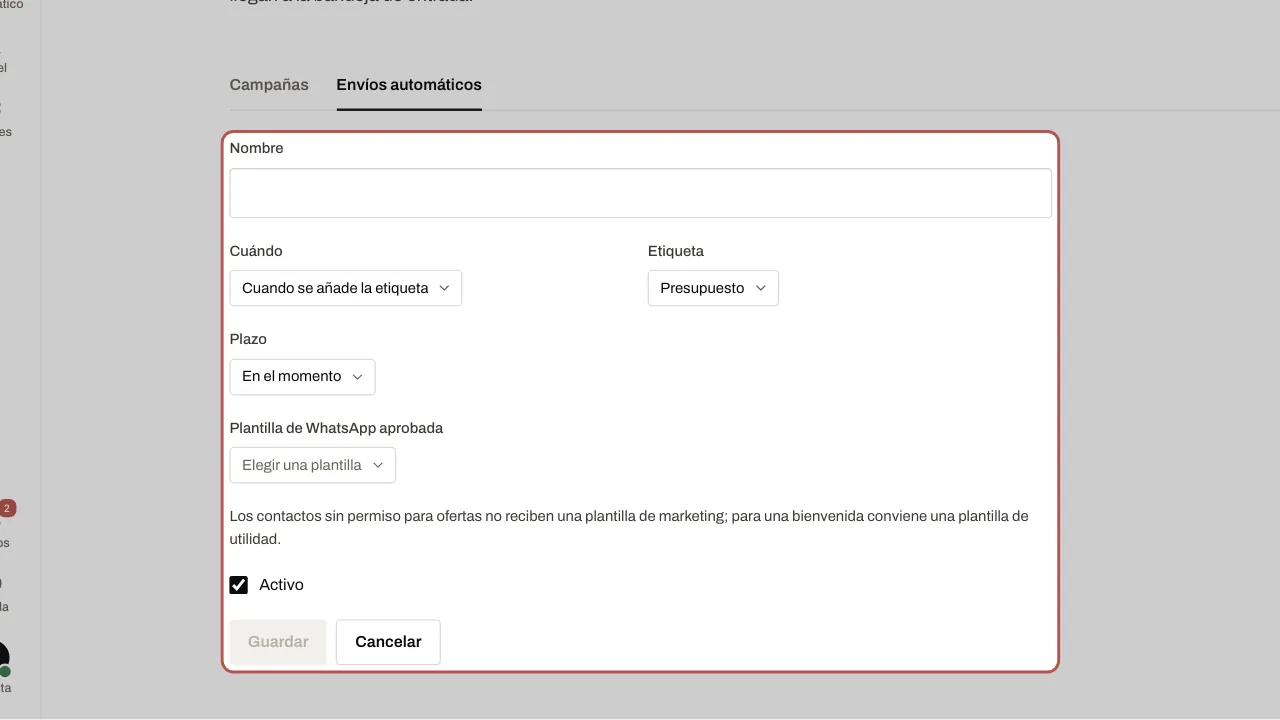Viewport: 1280px width, 720px height.
Task: Choose a template in the Plantilla de WhatsApp dropdown
Action: click(x=313, y=465)
